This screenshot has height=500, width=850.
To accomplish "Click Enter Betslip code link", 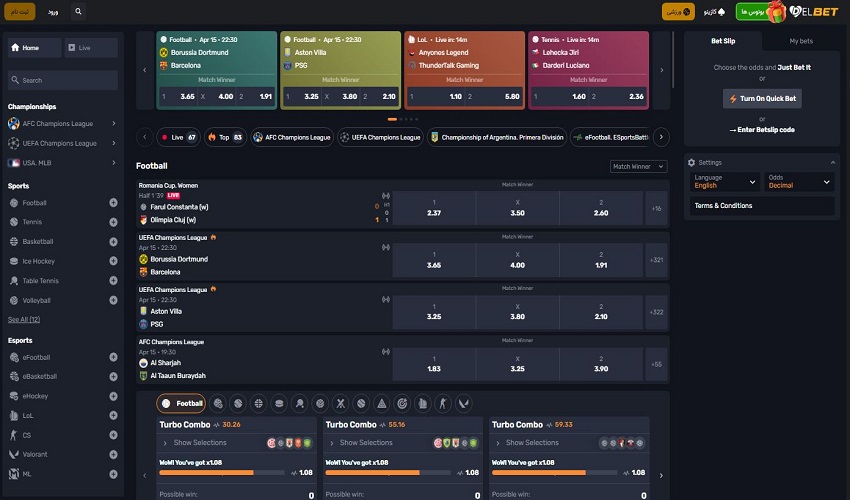I will pos(762,130).
